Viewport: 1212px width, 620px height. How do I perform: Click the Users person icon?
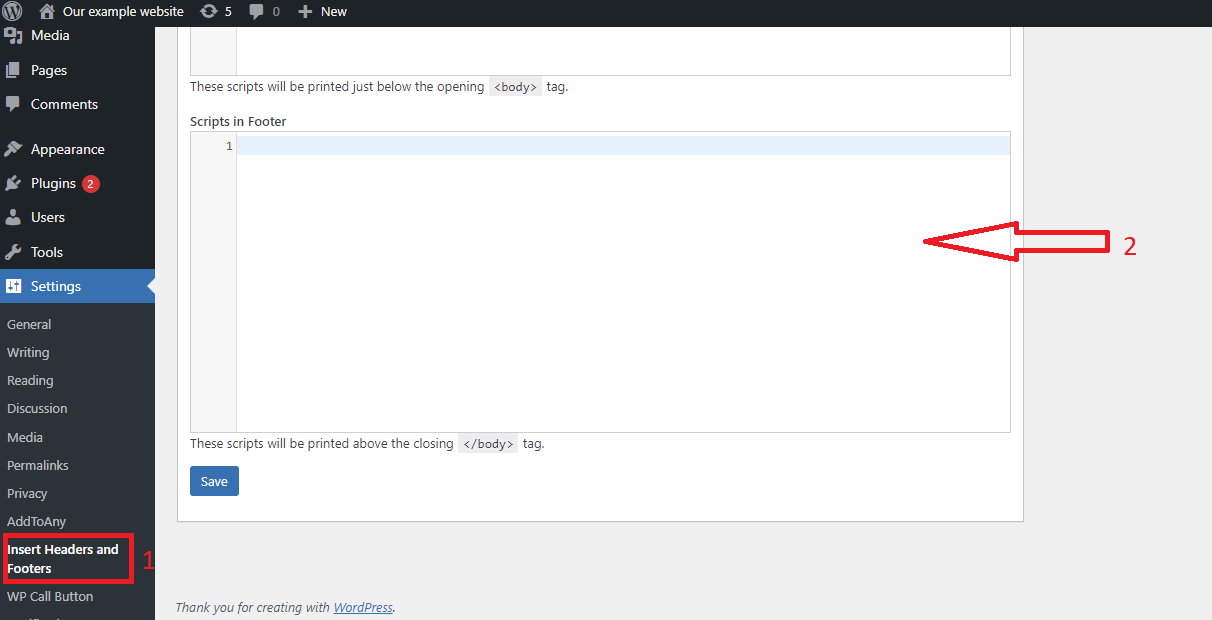13,217
